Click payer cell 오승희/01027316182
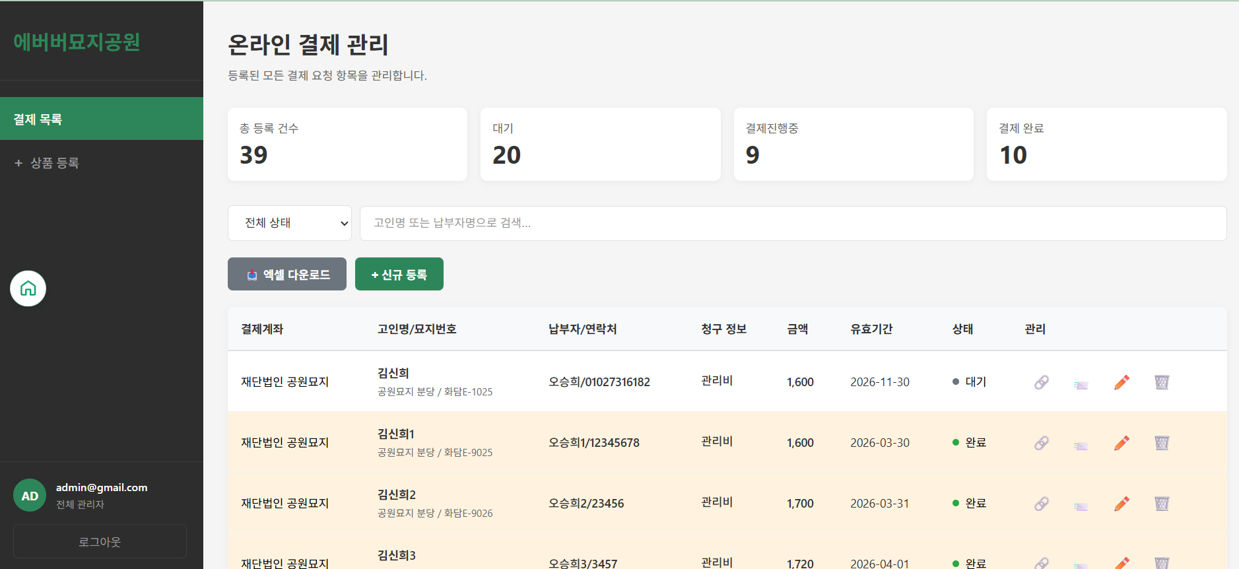The height and width of the screenshot is (569, 1239). pos(599,382)
